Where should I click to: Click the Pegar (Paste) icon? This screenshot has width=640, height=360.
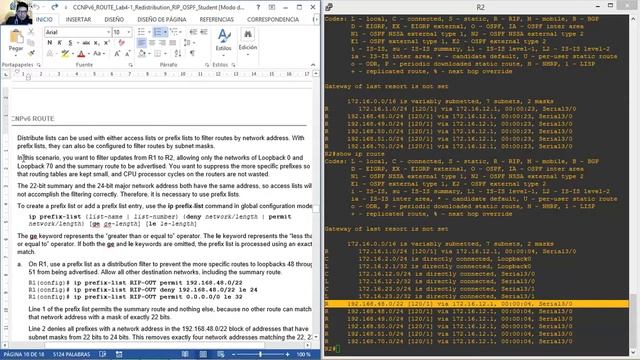16,37
